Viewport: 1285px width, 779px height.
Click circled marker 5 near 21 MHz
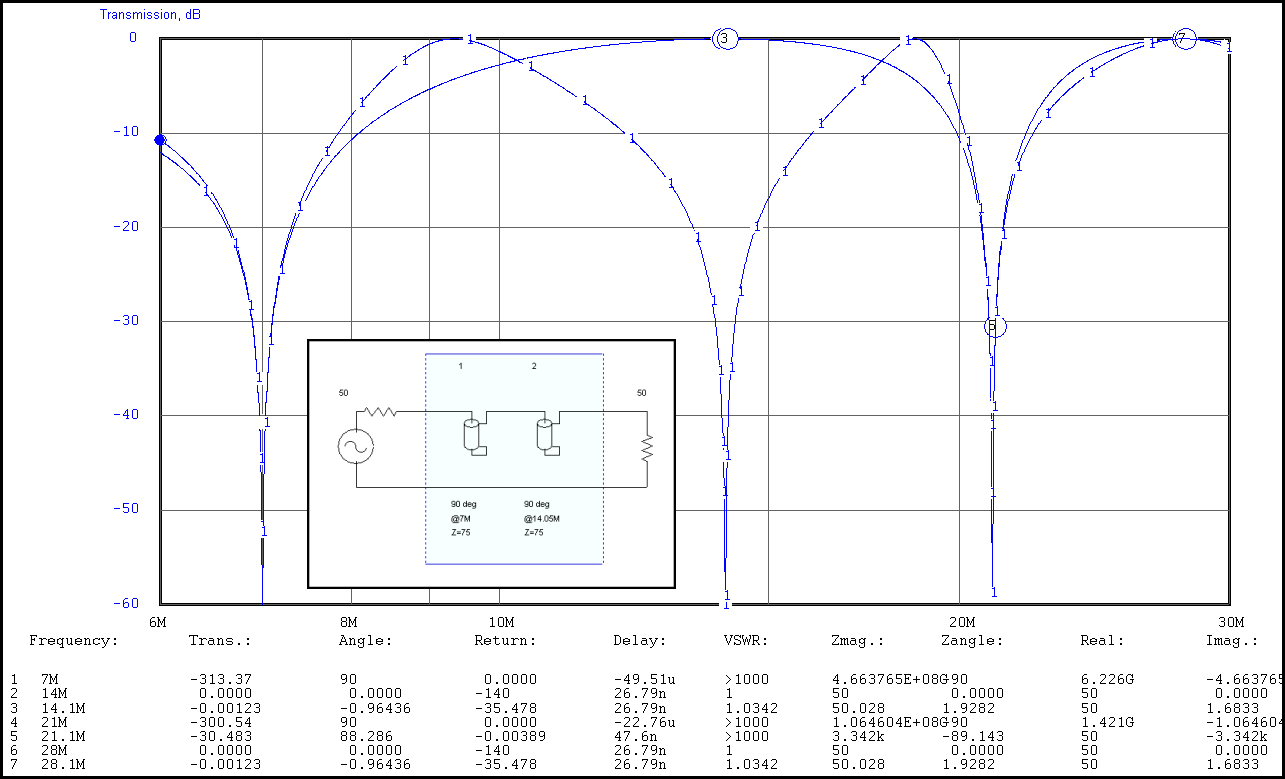tap(995, 326)
